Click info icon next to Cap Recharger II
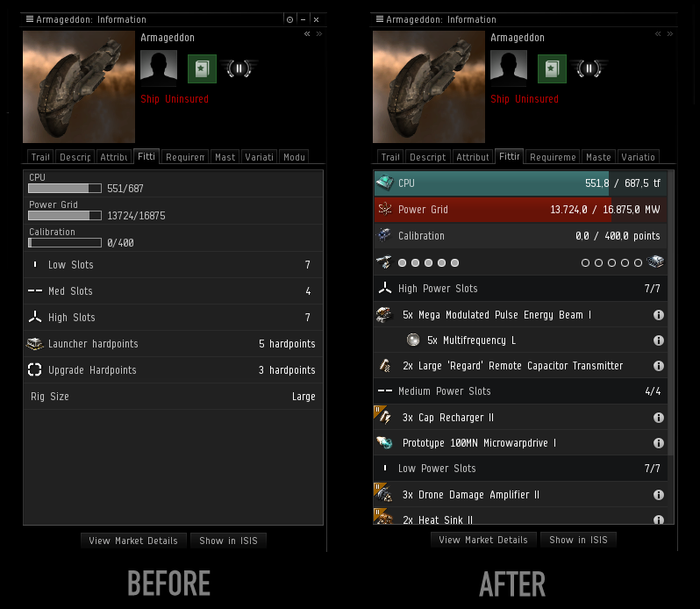This screenshot has height=609, width=700. 658,417
